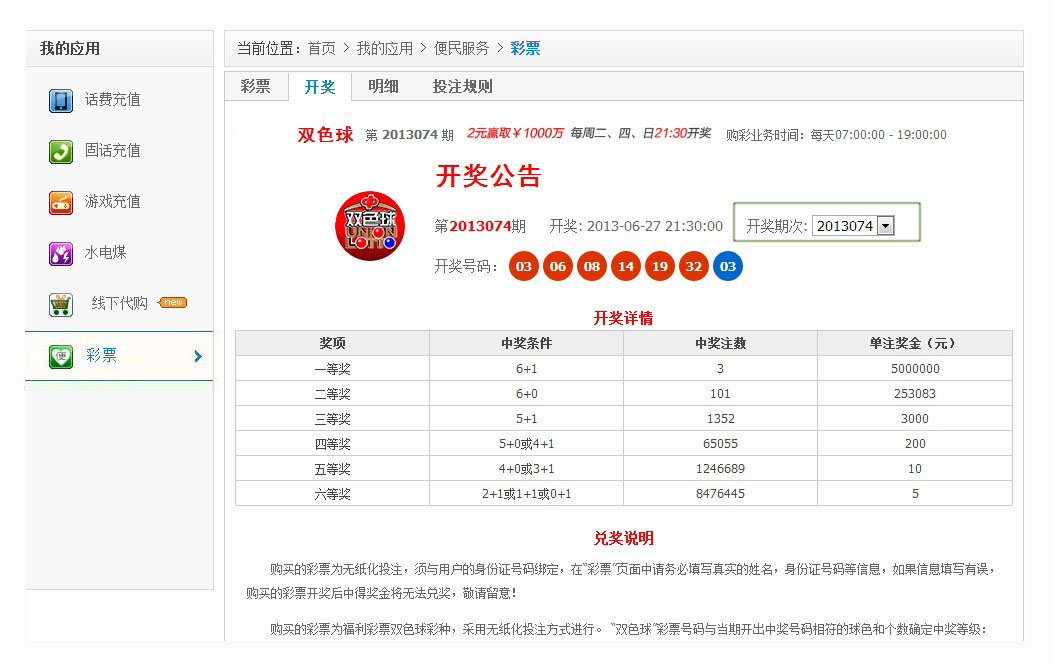Image resolution: width=1056 pixels, height=667 pixels.
Task: Click the blue ball number 03
Action: pyautogui.click(x=728, y=266)
